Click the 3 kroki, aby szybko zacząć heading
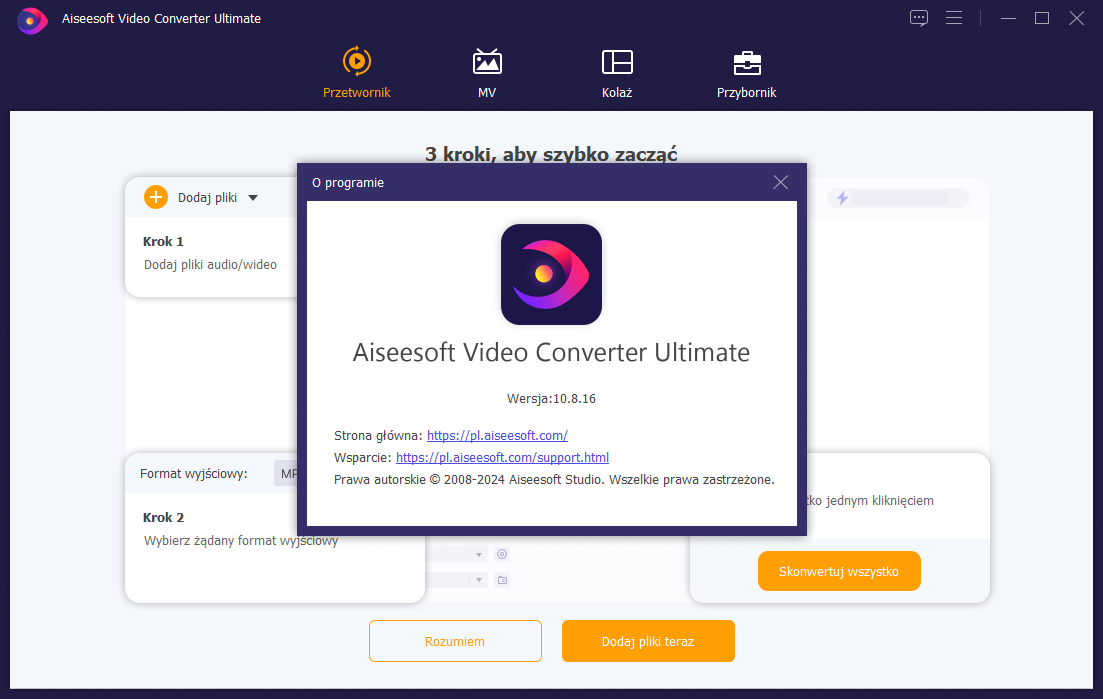 (x=551, y=154)
